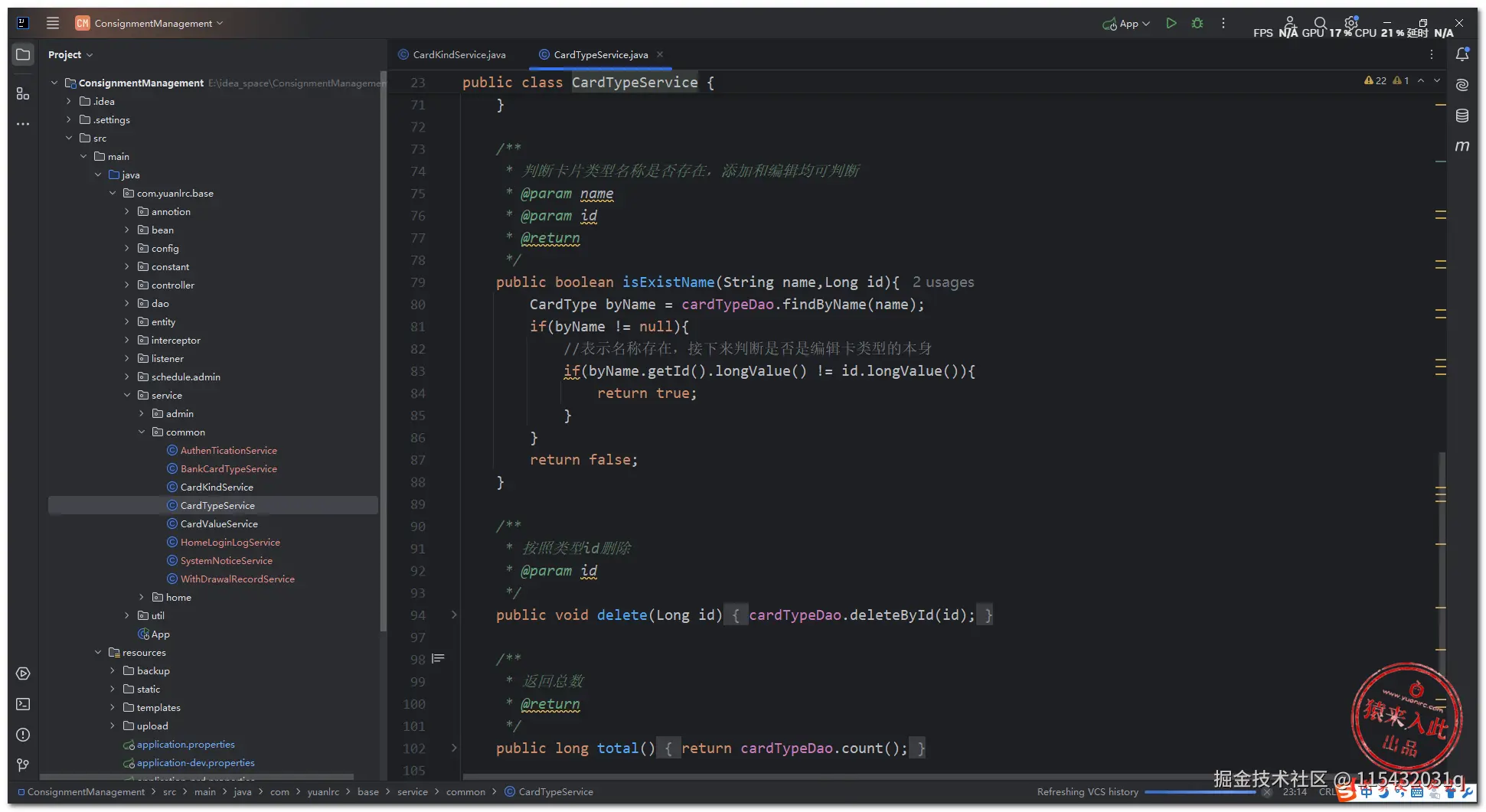The width and height of the screenshot is (1486, 812).
Task: Click the yuanlrc breadcrumb
Action: tap(323, 791)
